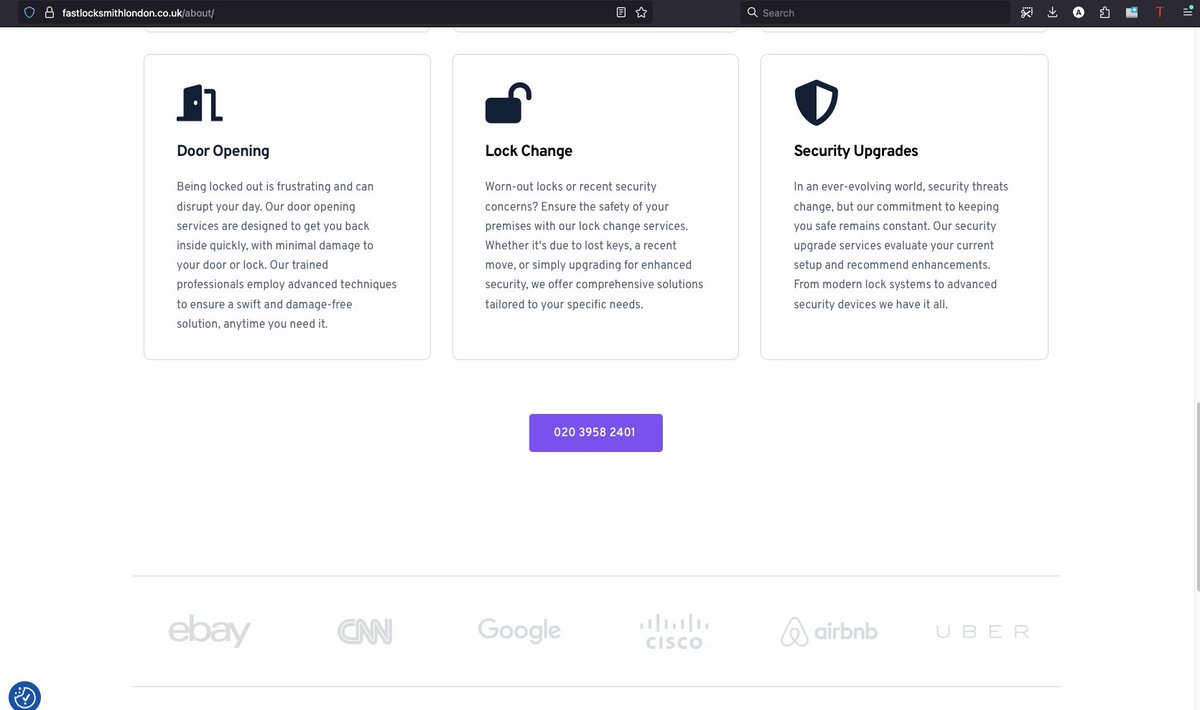The image size is (1200, 710).
Task: Click the address bar URL fastlocksmithlondon.co.uk/about/
Action: [138, 13]
